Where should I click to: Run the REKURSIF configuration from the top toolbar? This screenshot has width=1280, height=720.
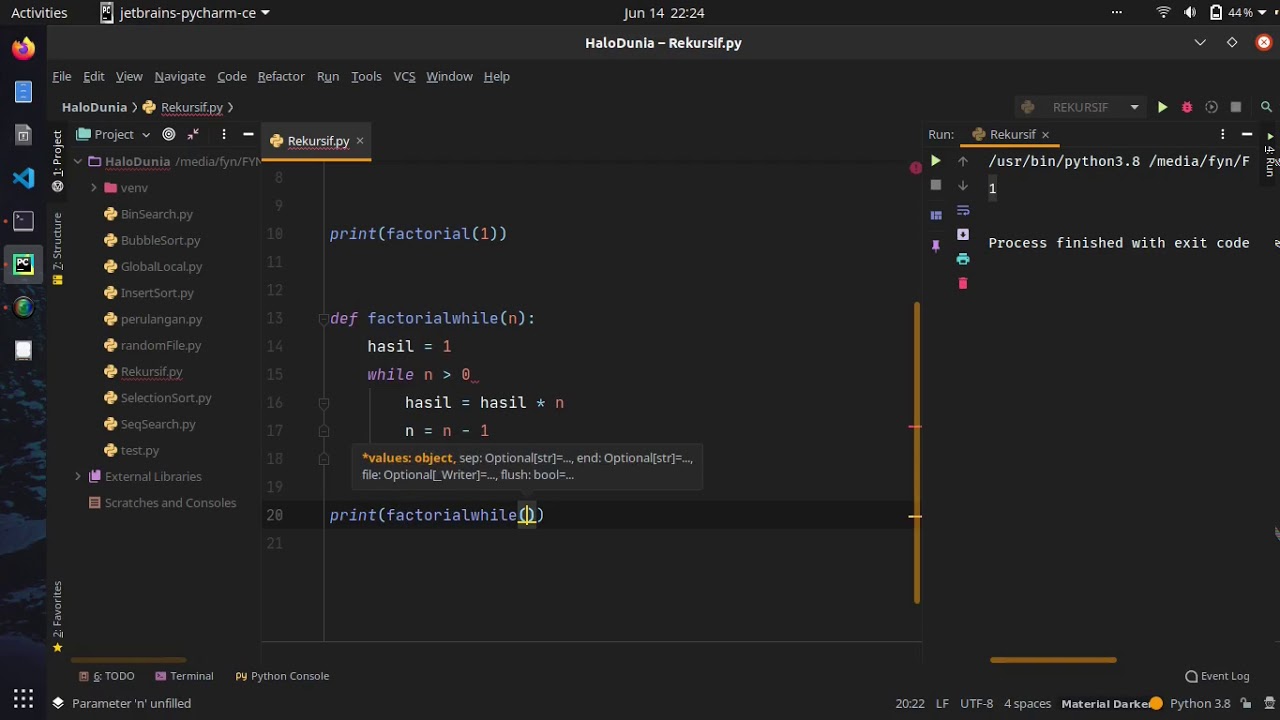pyautogui.click(x=1162, y=107)
